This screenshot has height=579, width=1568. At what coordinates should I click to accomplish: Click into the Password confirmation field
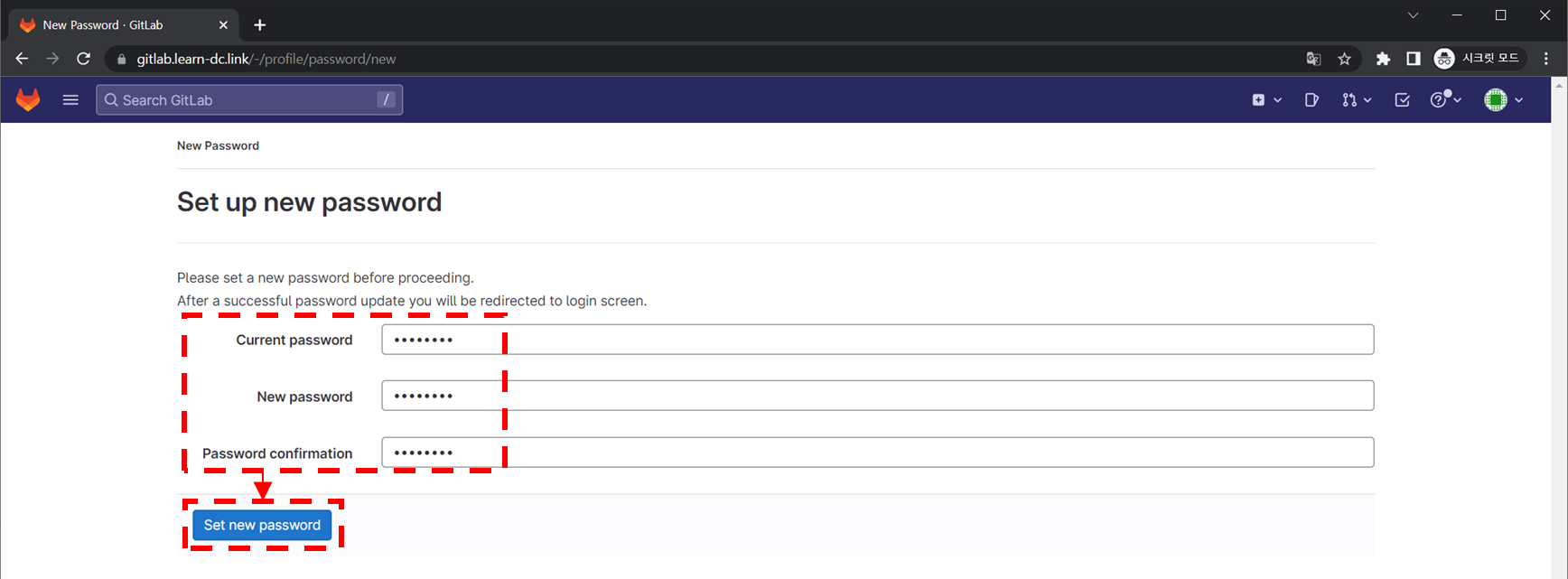coord(876,453)
